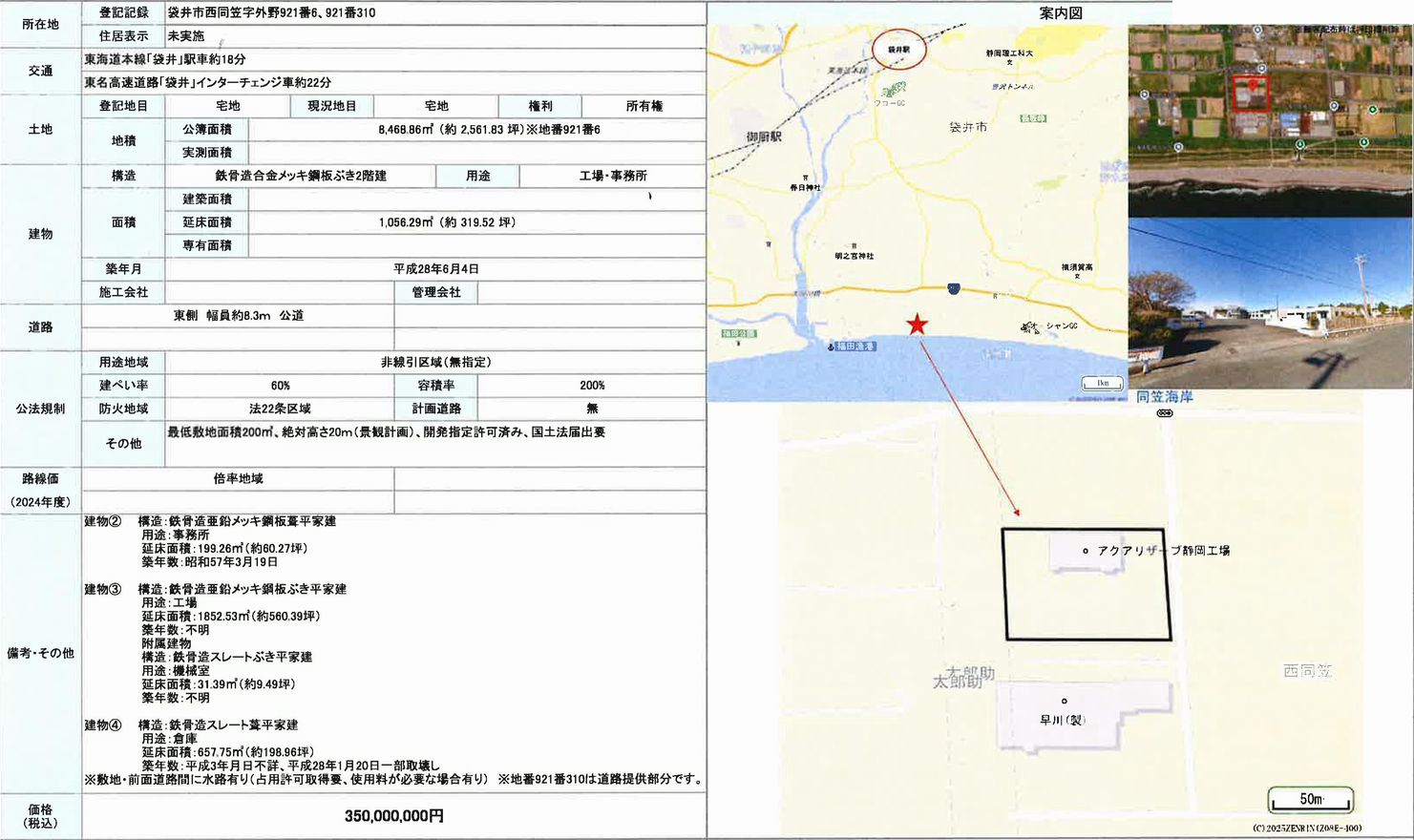Open the aerial satellite photo
The width and height of the screenshot is (1414, 840).
tap(1270, 120)
